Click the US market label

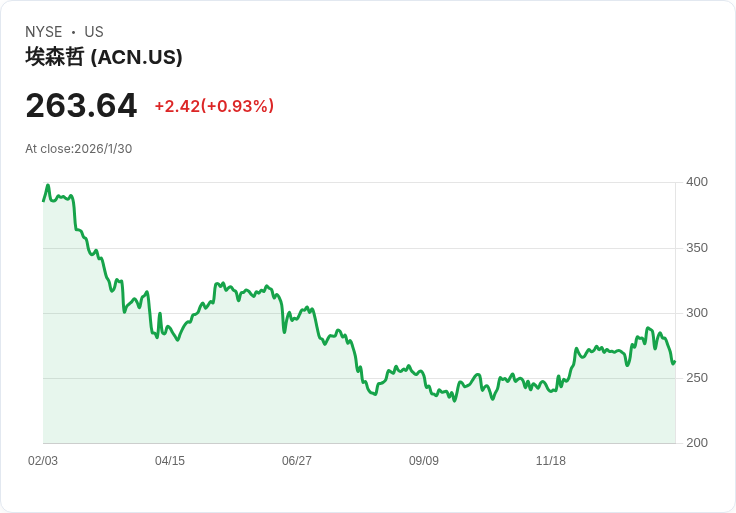click(94, 32)
